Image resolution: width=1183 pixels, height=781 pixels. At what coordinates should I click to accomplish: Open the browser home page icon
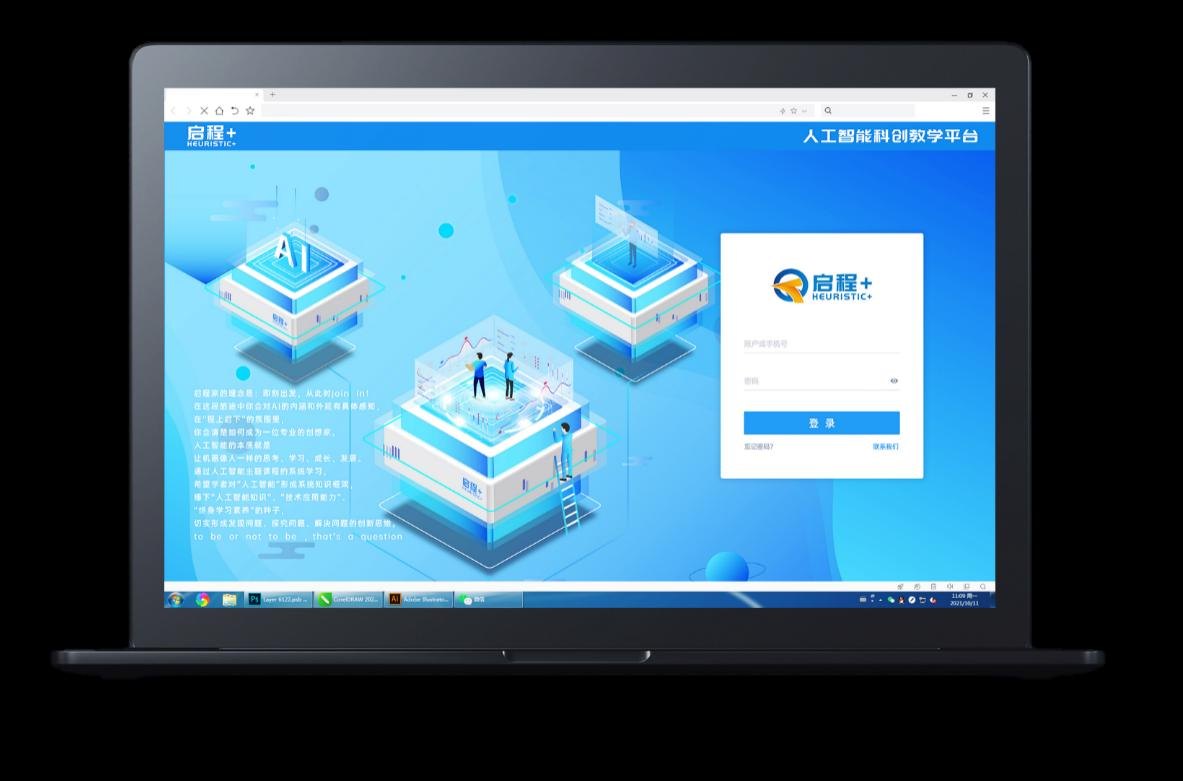220,111
